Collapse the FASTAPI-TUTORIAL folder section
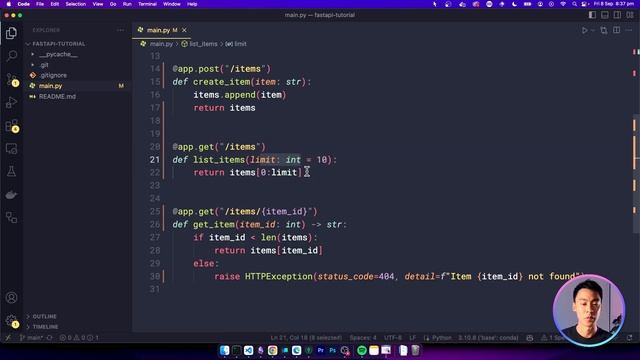This screenshot has width=640, height=360. click(58, 44)
